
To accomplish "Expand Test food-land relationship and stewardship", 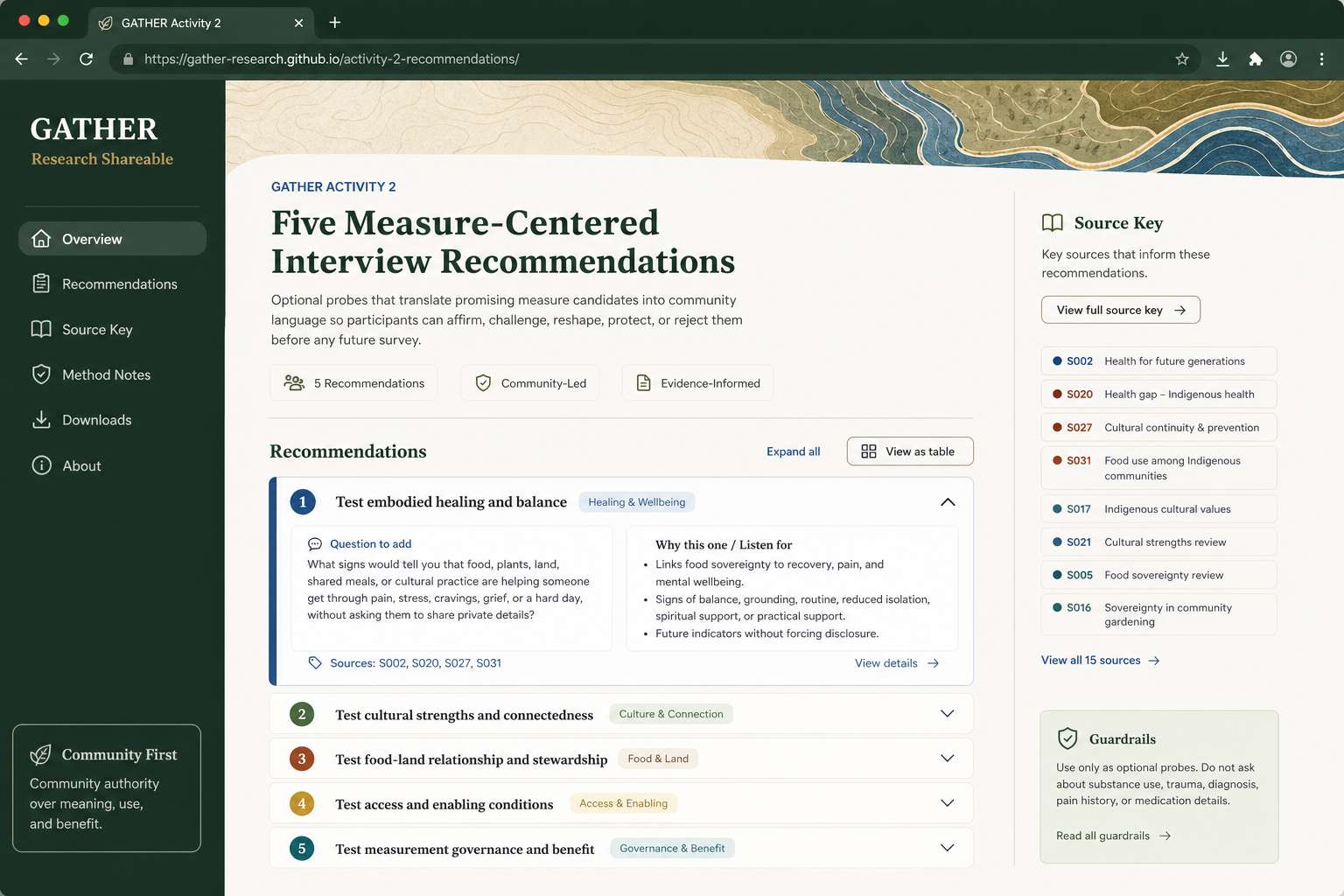I will 947,759.
